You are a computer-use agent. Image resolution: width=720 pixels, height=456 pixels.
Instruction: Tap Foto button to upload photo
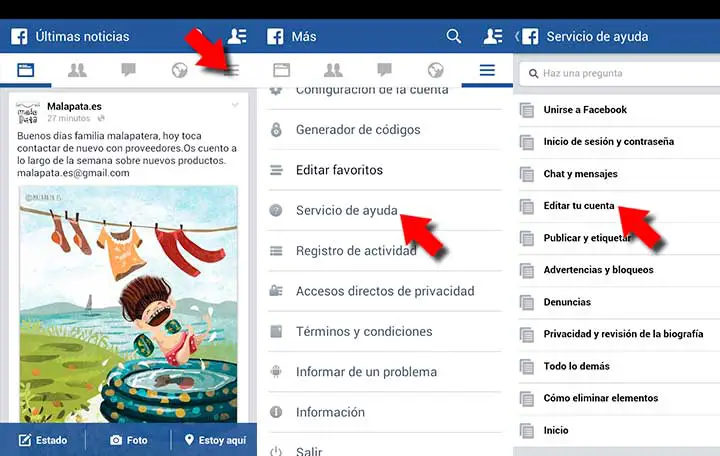pyautogui.click(x=129, y=440)
